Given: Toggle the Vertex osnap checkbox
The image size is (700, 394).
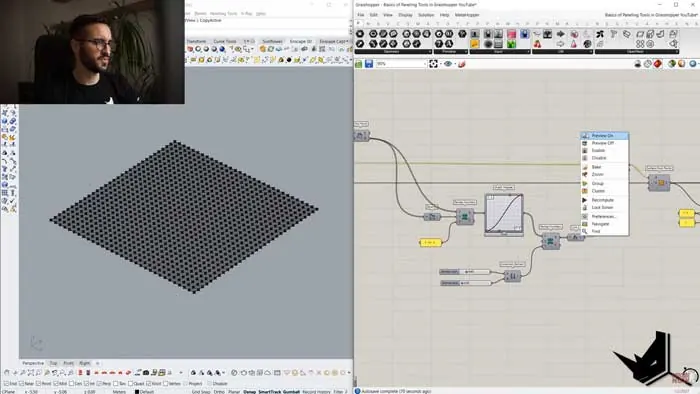Looking at the screenshot, I should [167, 383].
